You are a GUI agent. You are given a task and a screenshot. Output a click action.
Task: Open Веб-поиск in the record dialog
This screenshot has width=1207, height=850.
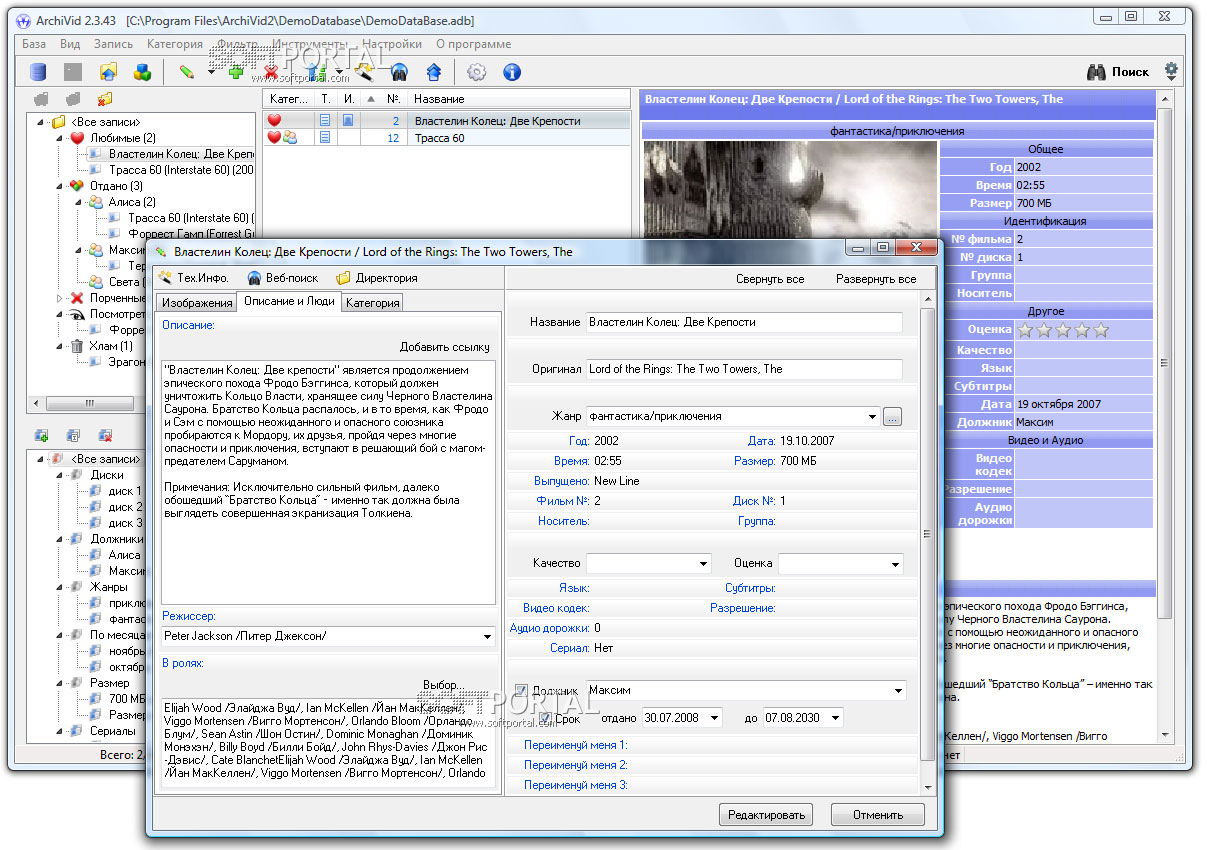tap(283, 278)
